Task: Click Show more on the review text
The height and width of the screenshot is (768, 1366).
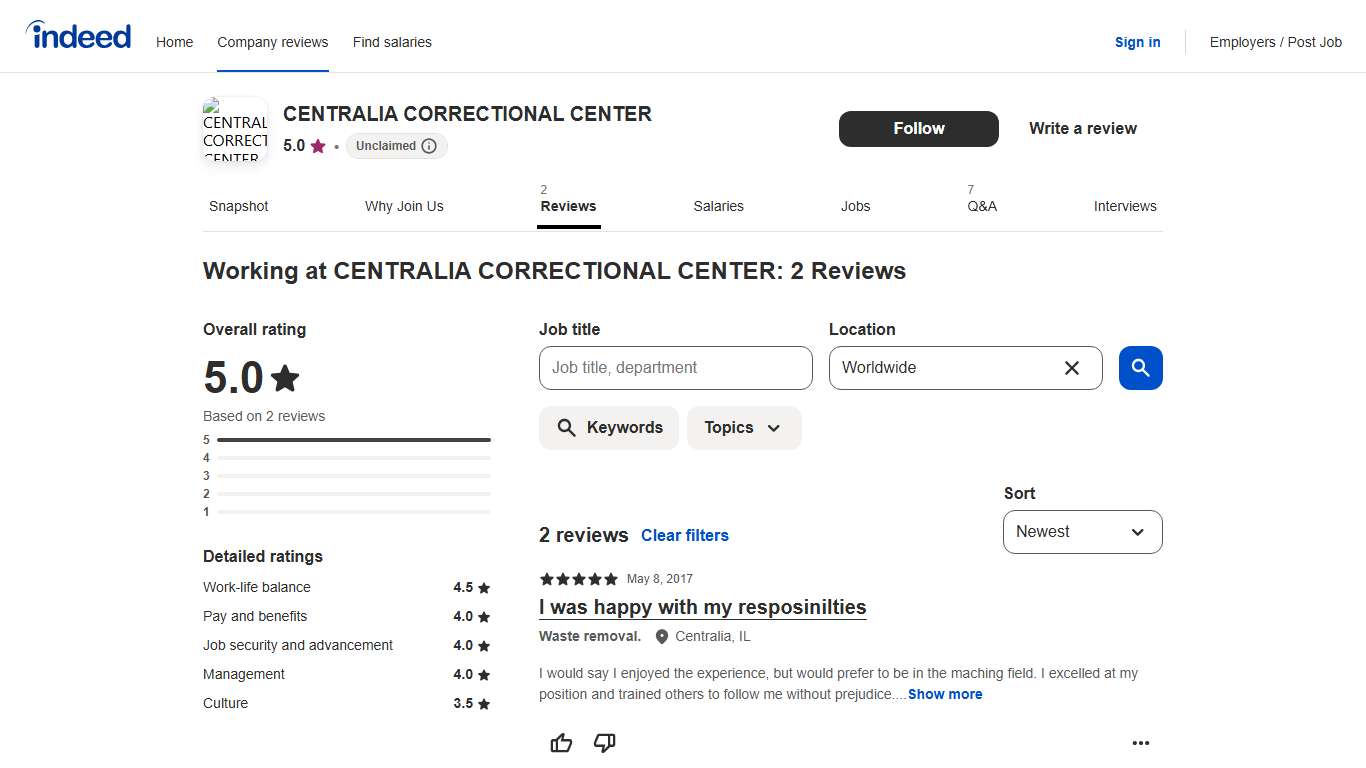Action: [944, 693]
